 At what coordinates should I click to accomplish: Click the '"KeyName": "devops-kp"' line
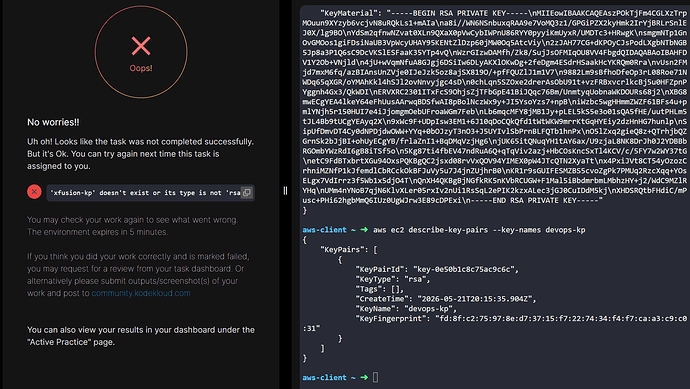coord(406,308)
